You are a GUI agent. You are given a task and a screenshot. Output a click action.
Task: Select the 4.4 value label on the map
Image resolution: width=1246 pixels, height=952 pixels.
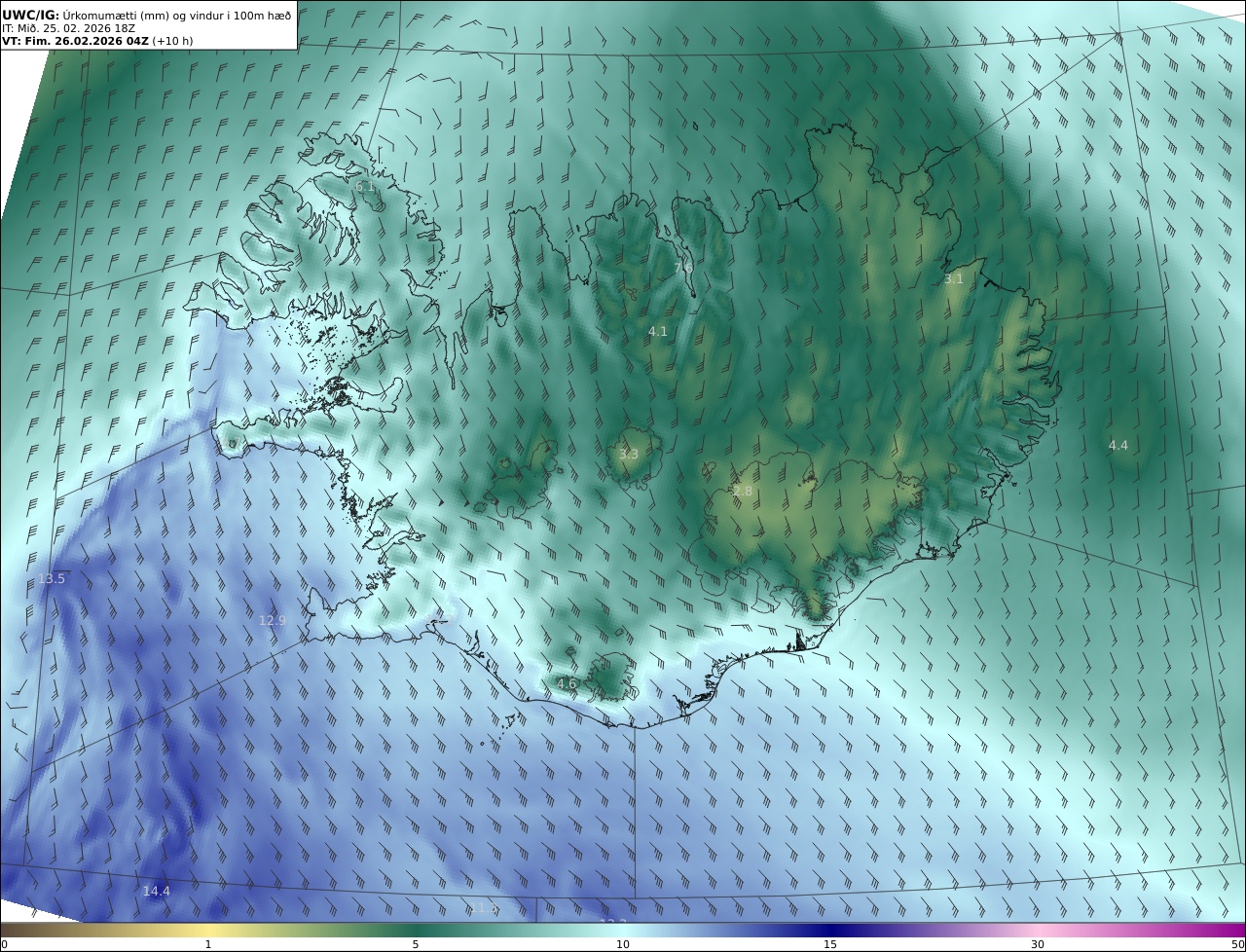[1118, 446]
